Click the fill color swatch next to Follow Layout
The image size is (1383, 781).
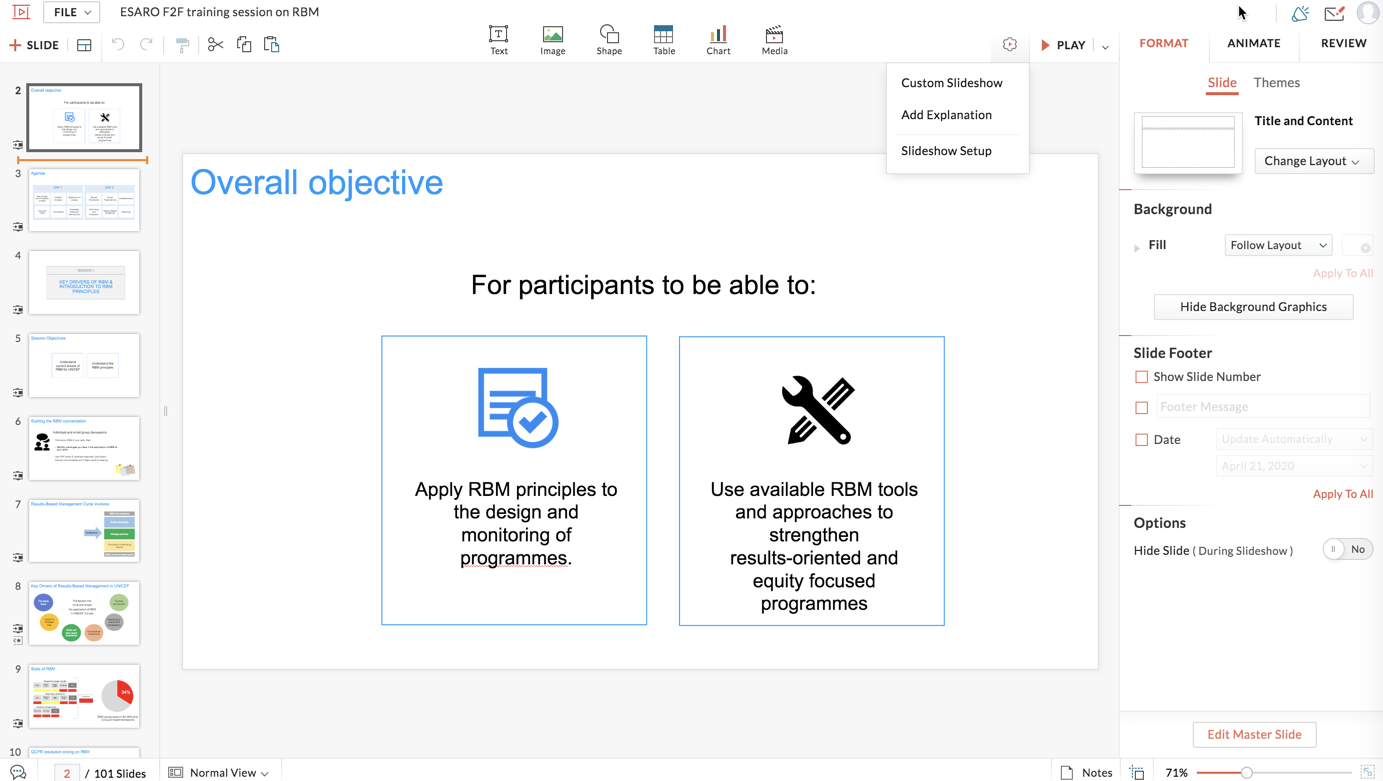(x=1358, y=246)
